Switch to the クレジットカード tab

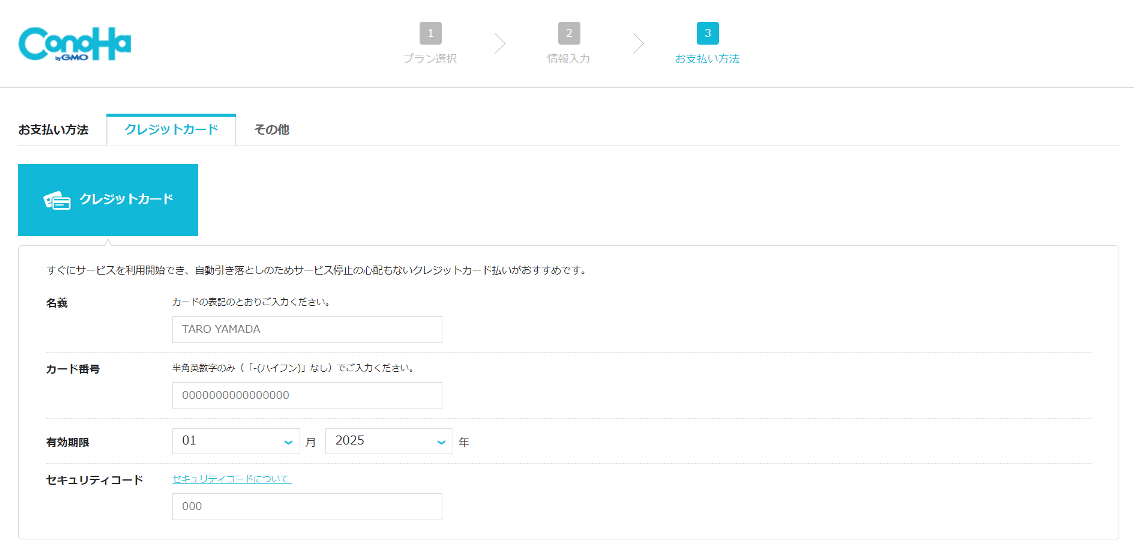(171, 130)
